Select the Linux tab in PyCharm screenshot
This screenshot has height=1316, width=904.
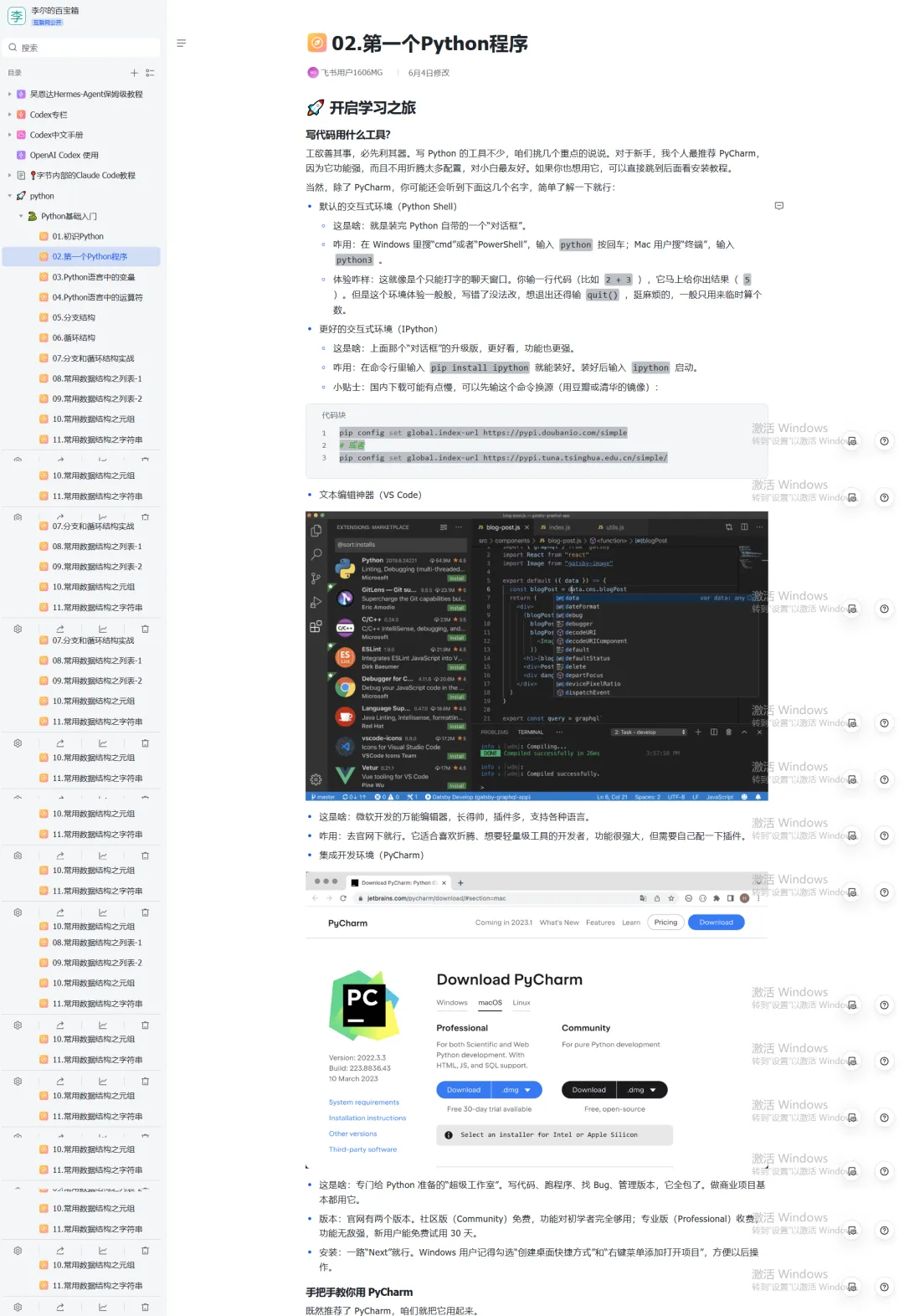[521, 1003]
